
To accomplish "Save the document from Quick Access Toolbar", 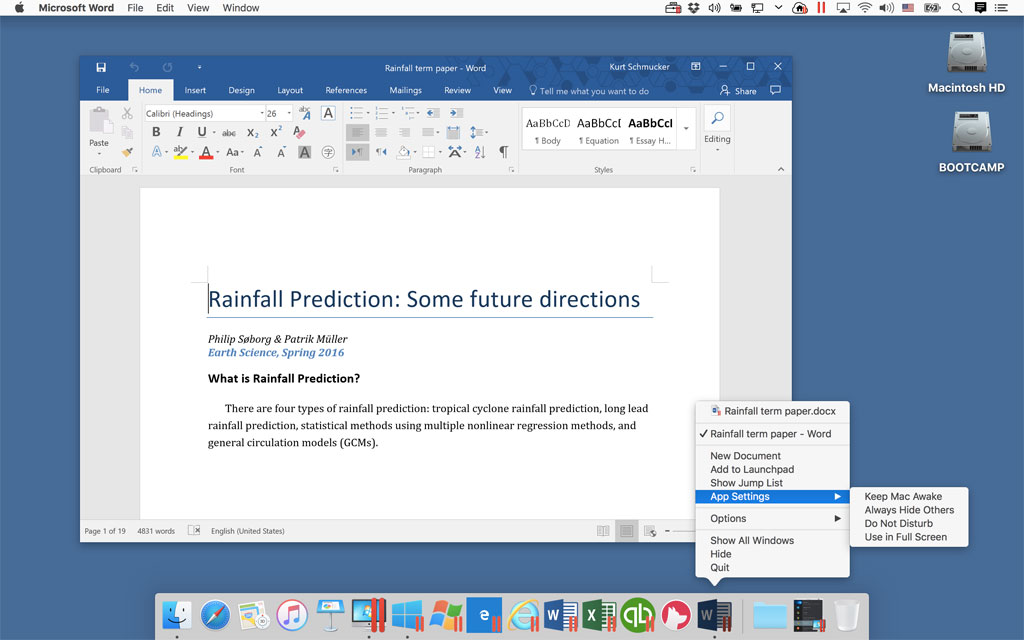I will (x=101, y=67).
